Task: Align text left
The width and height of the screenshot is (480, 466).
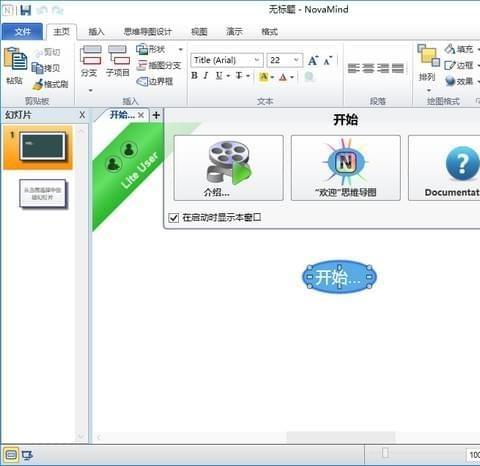Action: tap(353, 68)
